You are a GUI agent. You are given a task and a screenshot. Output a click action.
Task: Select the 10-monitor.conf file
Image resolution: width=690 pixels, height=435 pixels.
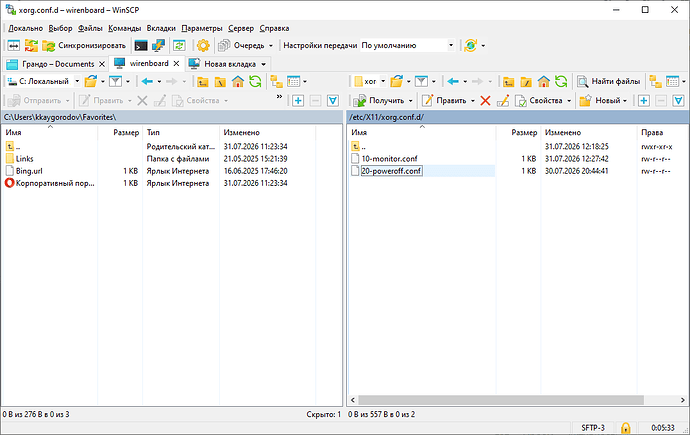click(389, 159)
